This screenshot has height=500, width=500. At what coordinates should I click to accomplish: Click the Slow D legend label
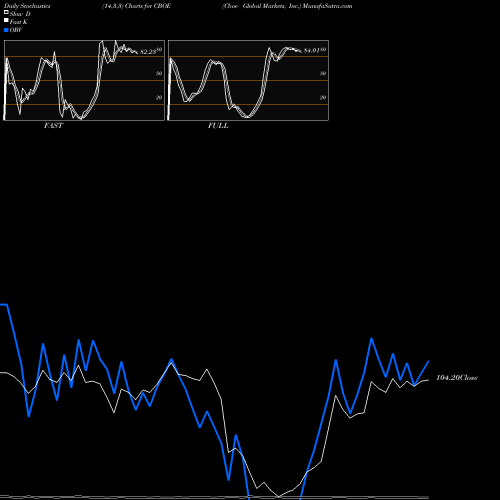point(20,14)
